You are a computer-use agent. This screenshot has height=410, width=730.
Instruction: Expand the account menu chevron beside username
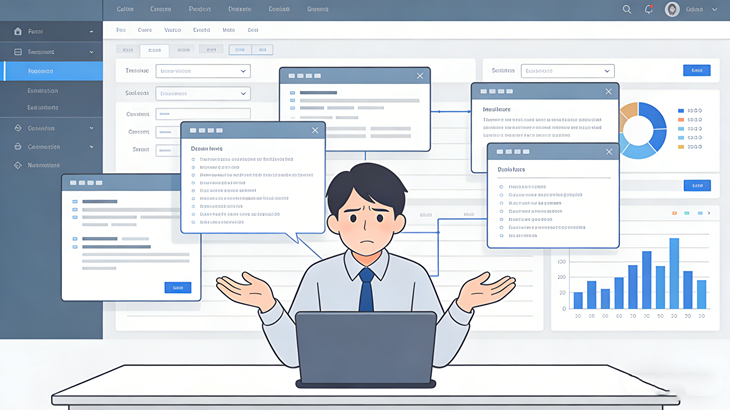(x=714, y=10)
